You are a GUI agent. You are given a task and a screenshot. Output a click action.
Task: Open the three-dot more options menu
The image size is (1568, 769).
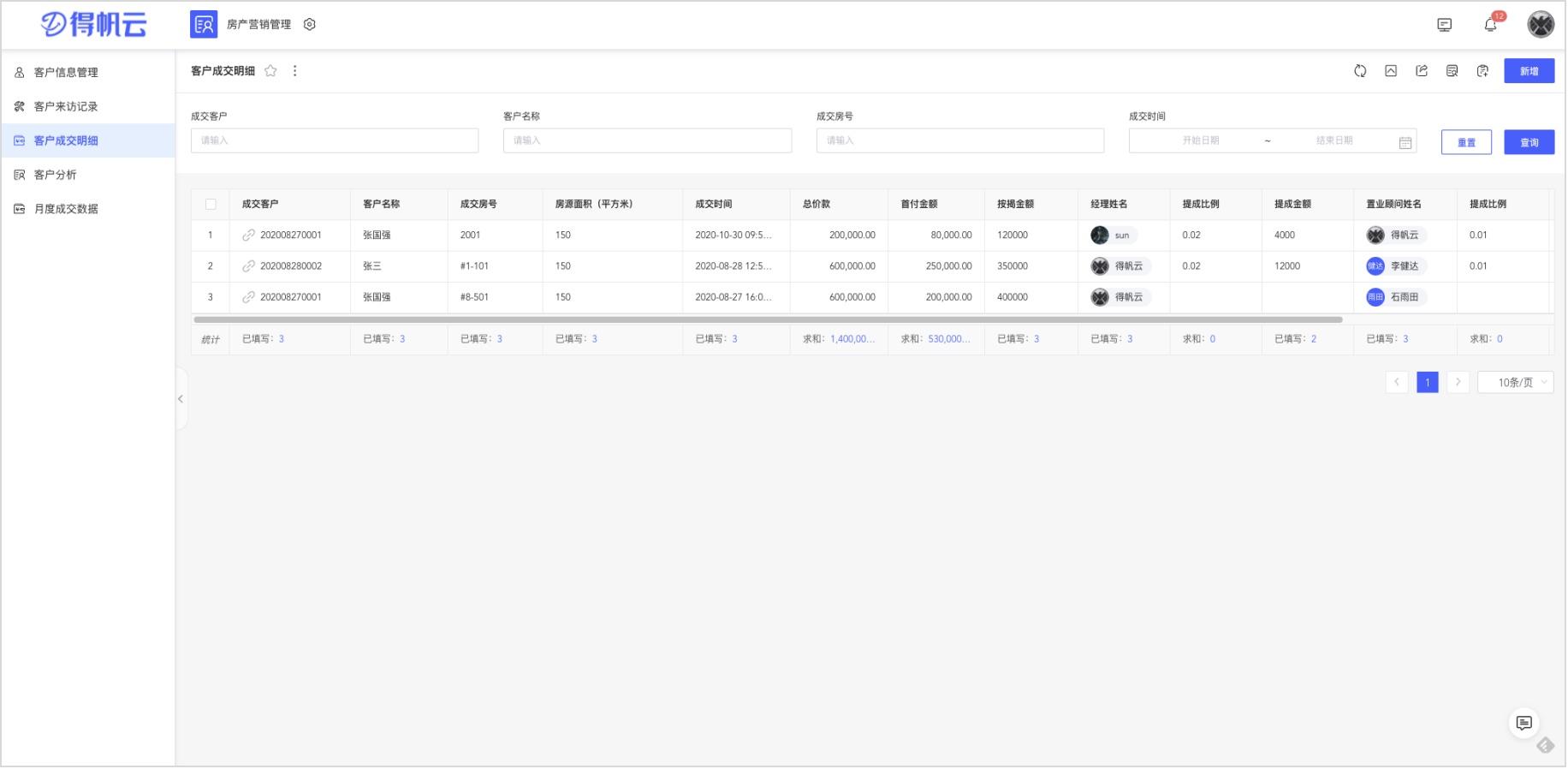tap(295, 71)
